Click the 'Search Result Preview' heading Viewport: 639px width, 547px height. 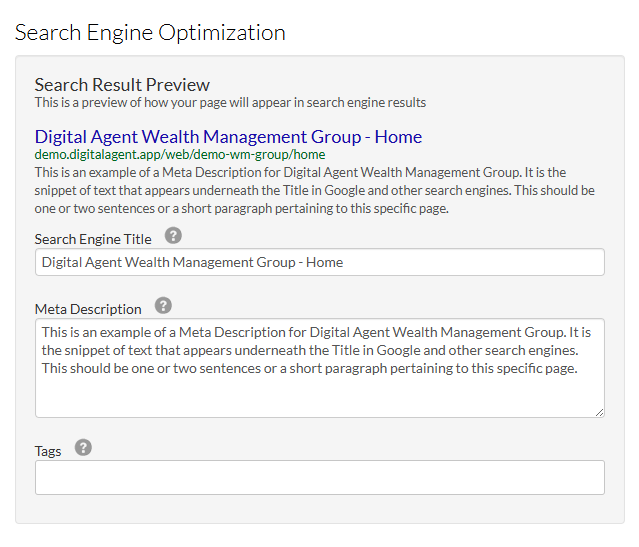pyautogui.click(x=122, y=85)
